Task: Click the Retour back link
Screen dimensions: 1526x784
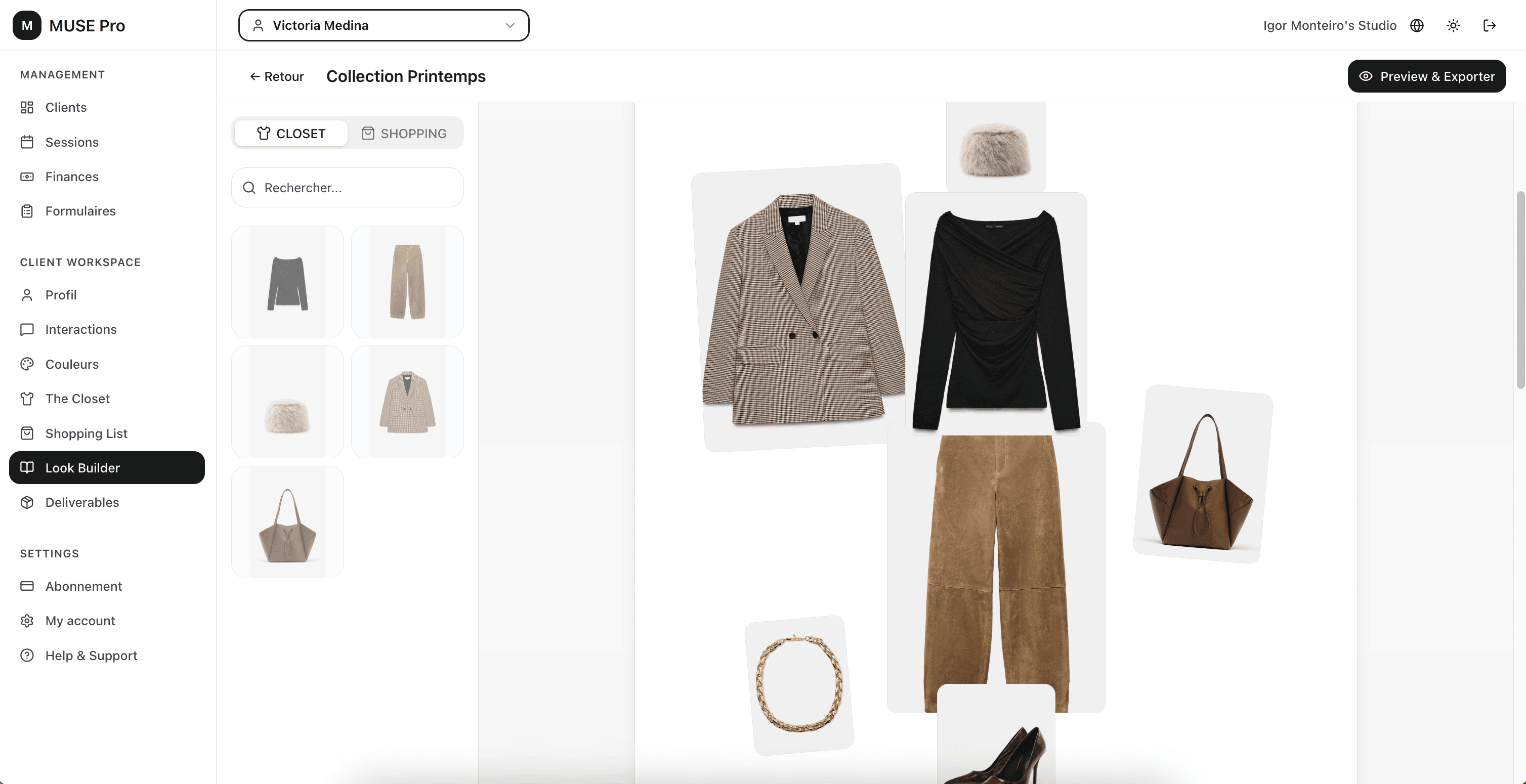Action: point(276,76)
